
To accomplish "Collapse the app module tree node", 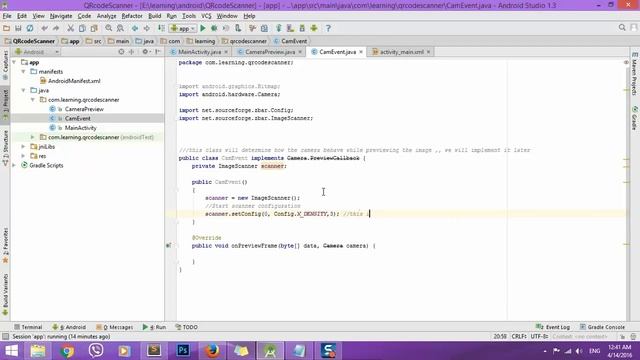I will click(14, 62).
